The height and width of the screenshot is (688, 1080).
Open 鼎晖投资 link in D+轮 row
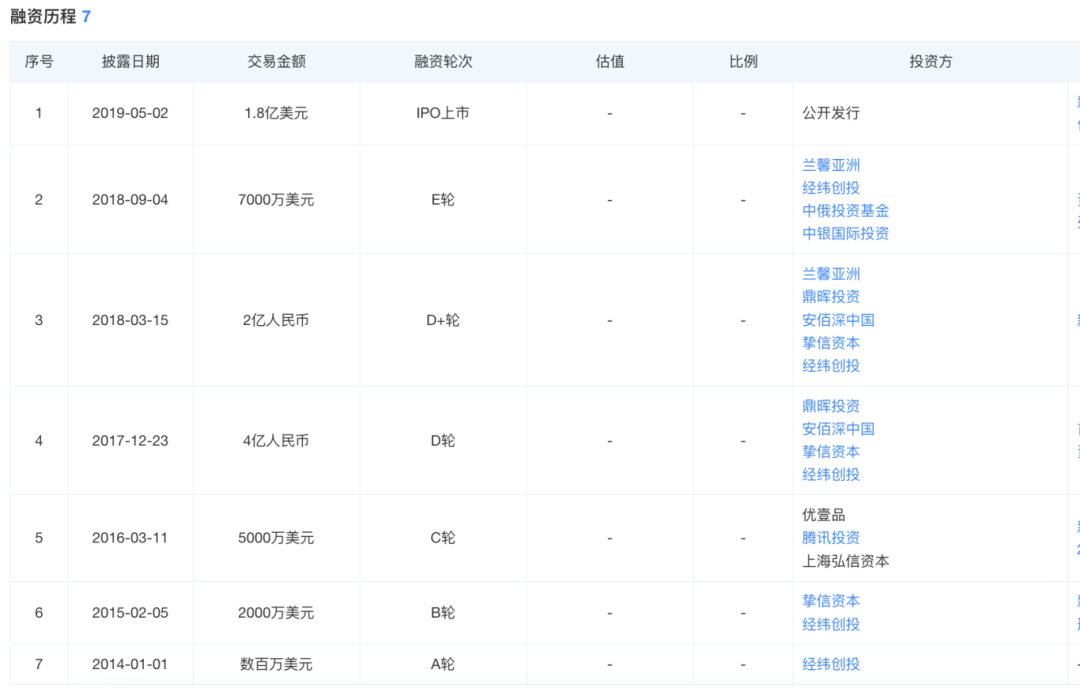point(831,297)
